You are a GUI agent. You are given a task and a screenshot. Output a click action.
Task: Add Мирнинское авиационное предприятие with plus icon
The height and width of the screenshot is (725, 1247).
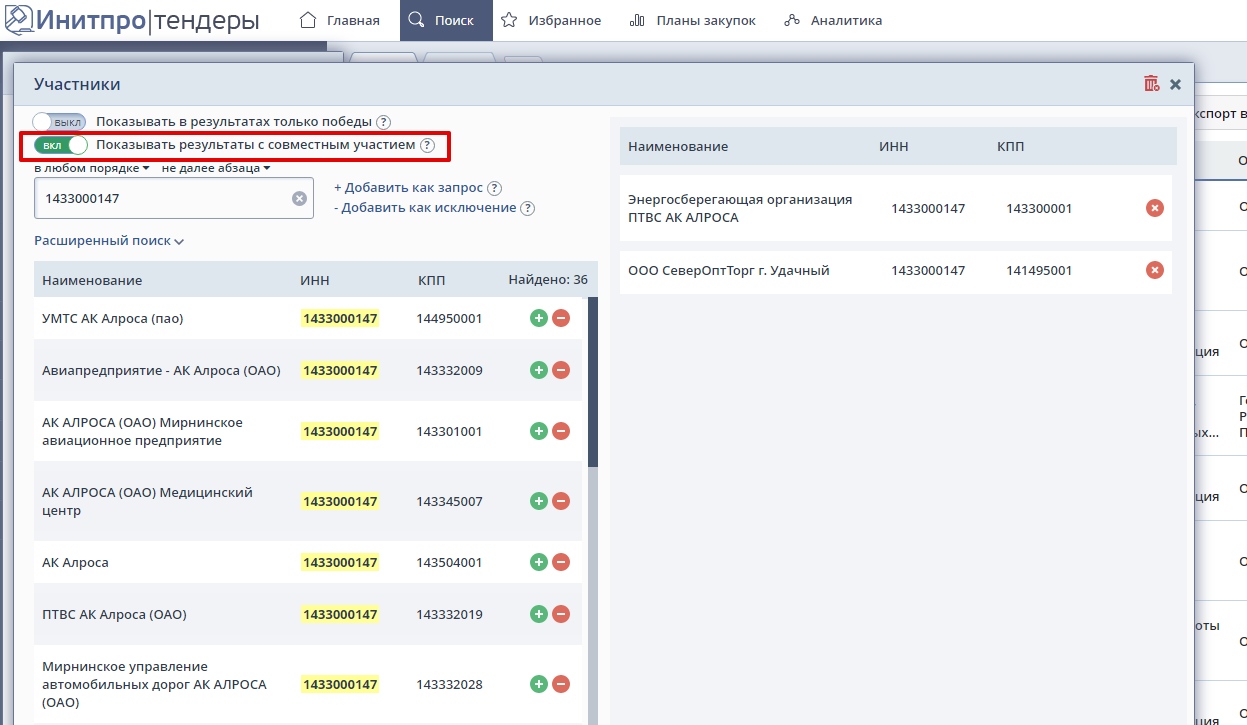click(x=538, y=431)
